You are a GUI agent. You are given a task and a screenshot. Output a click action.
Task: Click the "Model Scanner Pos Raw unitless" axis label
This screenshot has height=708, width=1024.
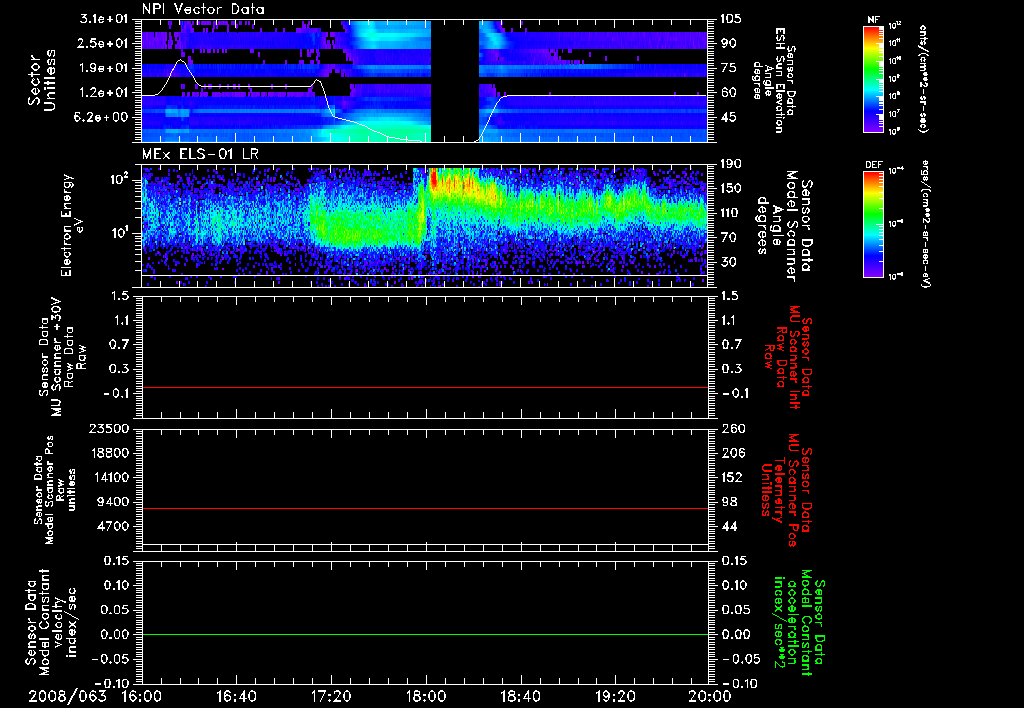point(55,490)
